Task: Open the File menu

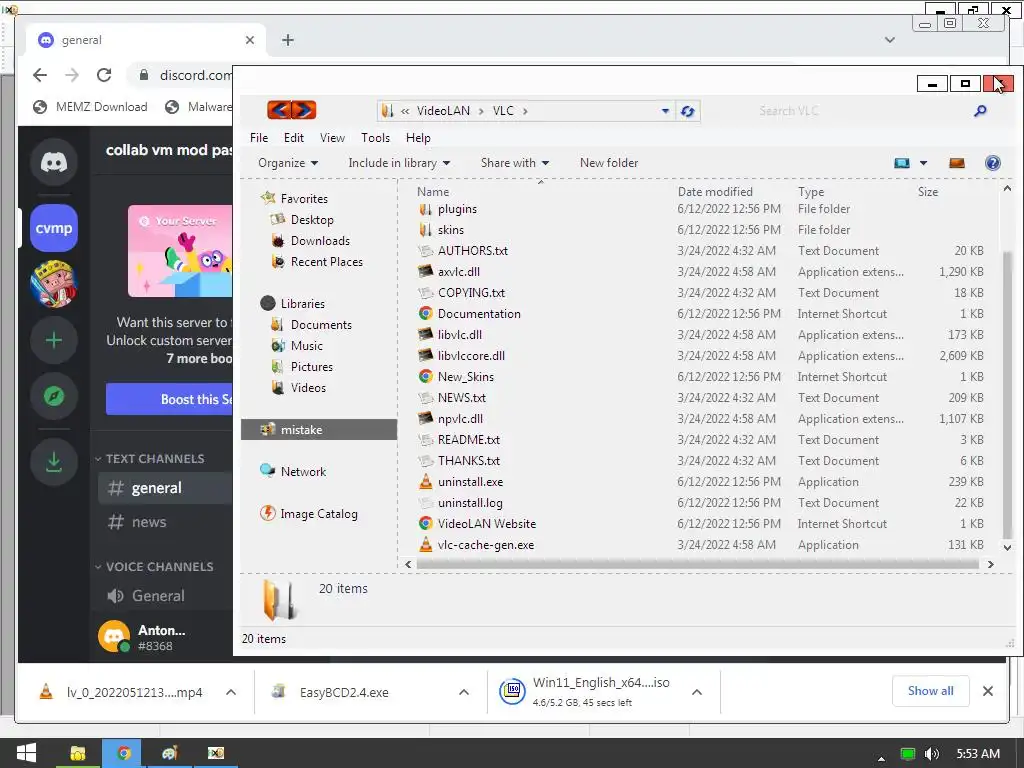Action: click(x=259, y=138)
